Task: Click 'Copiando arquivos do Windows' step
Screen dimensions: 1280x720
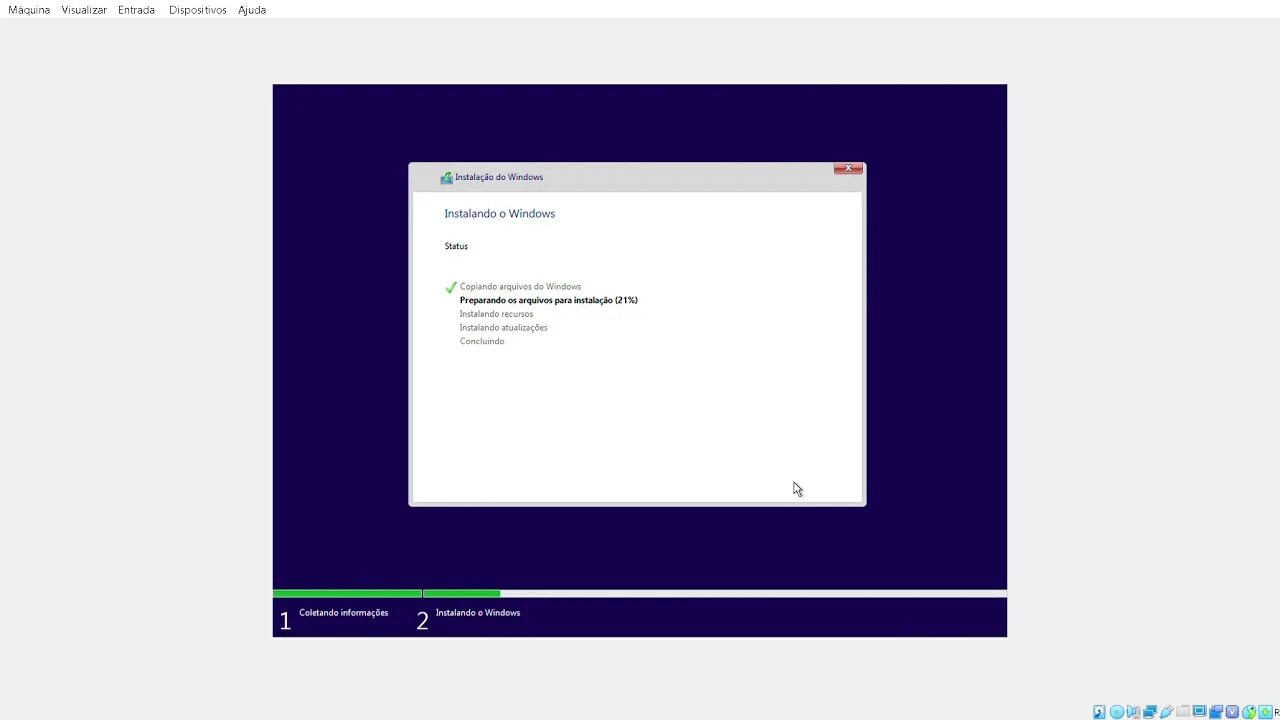Action: [x=520, y=287]
